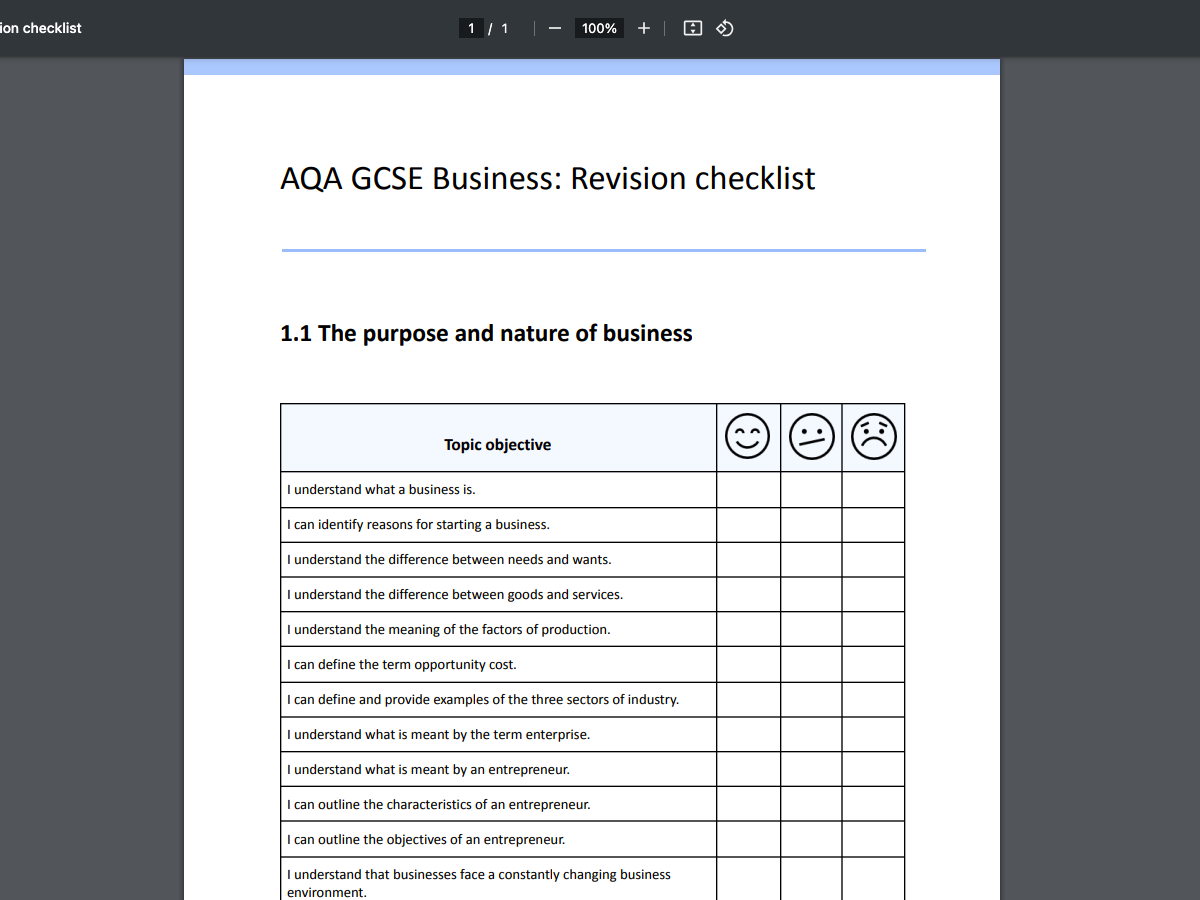Click the neutral face icon in the table header

click(x=811, y=436)
